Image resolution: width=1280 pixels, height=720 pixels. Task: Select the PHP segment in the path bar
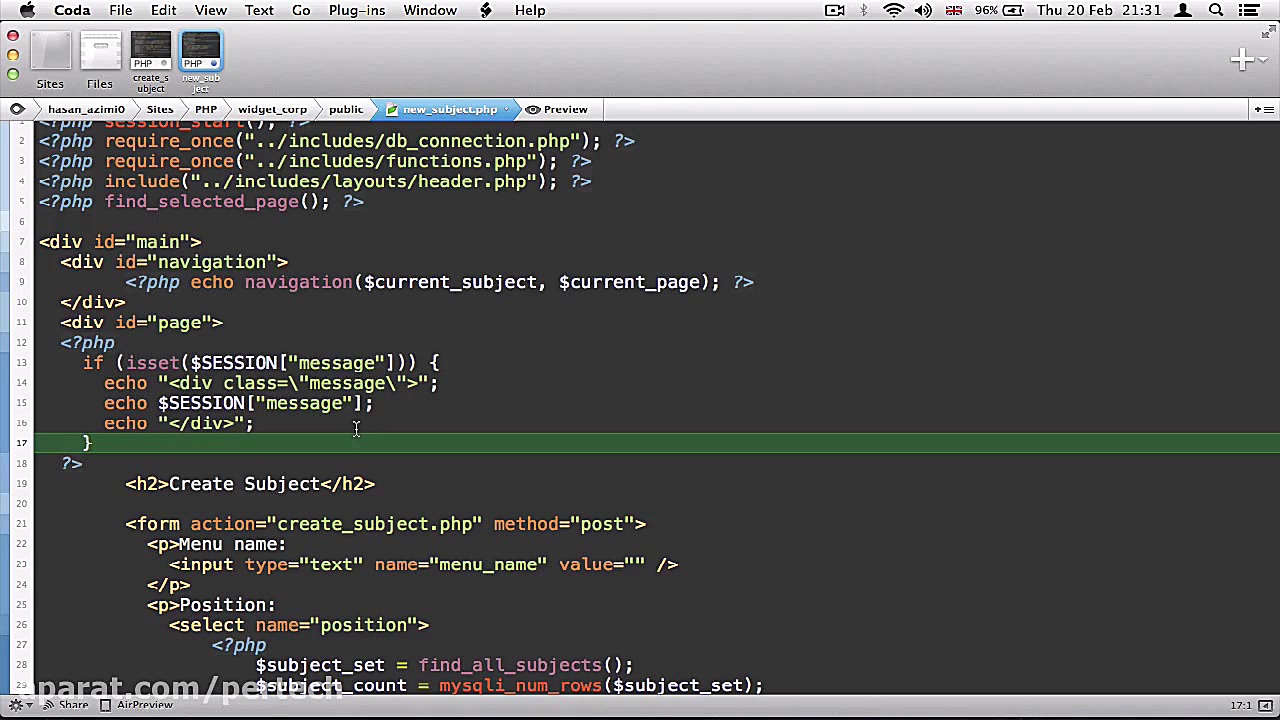(206, 109)
